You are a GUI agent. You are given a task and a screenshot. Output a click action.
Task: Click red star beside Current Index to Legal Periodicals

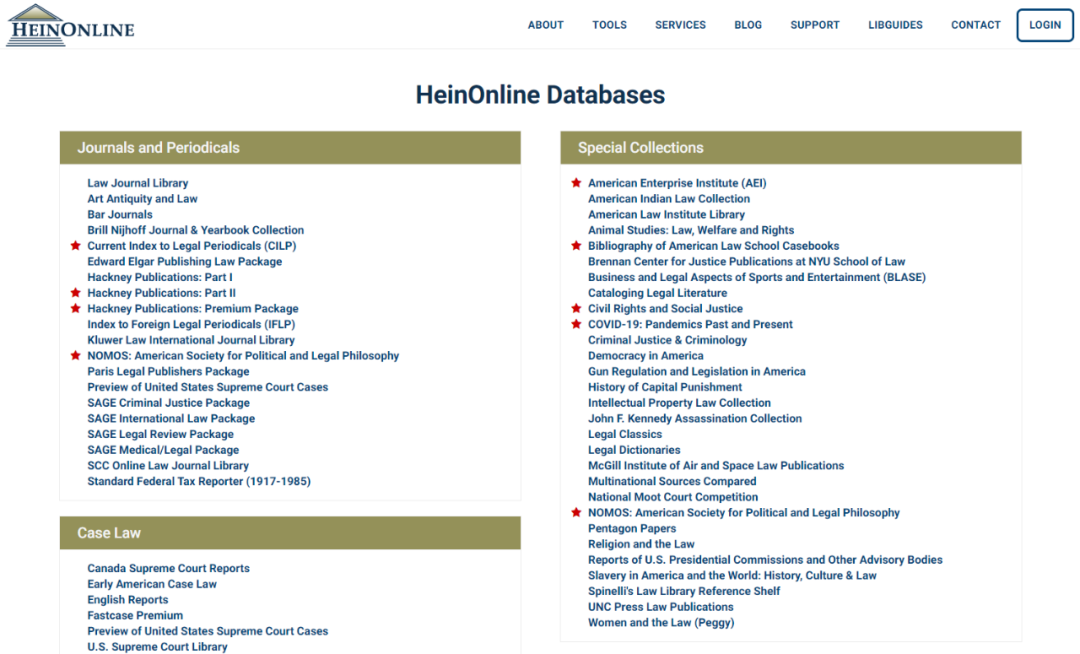tap(76, 246)
